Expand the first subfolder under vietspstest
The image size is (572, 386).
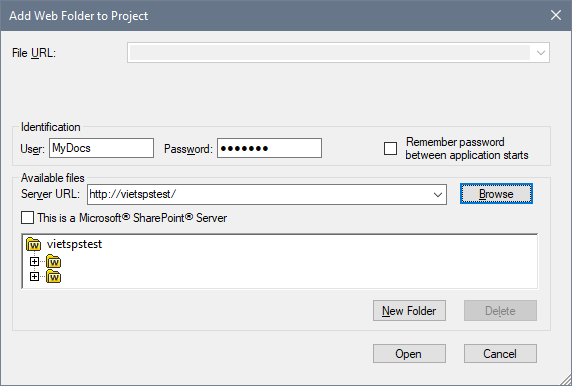[34, 262]
